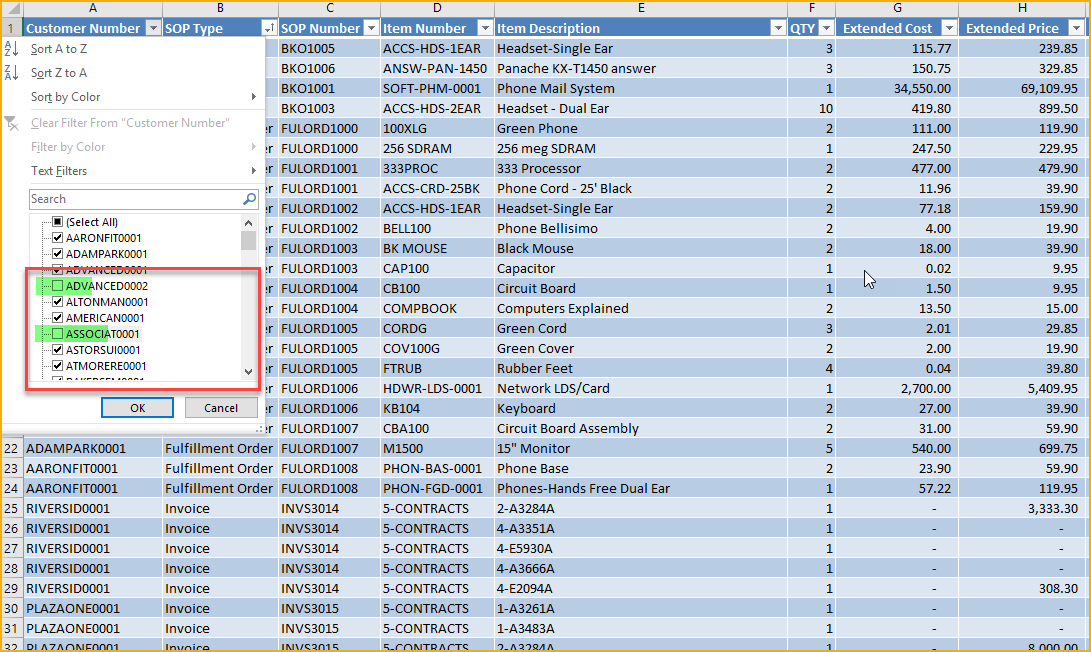Uncheck the ATMORERE0001 filter checkbox
The height and width of the screenshot is (652, 1091).
[58, 366]
